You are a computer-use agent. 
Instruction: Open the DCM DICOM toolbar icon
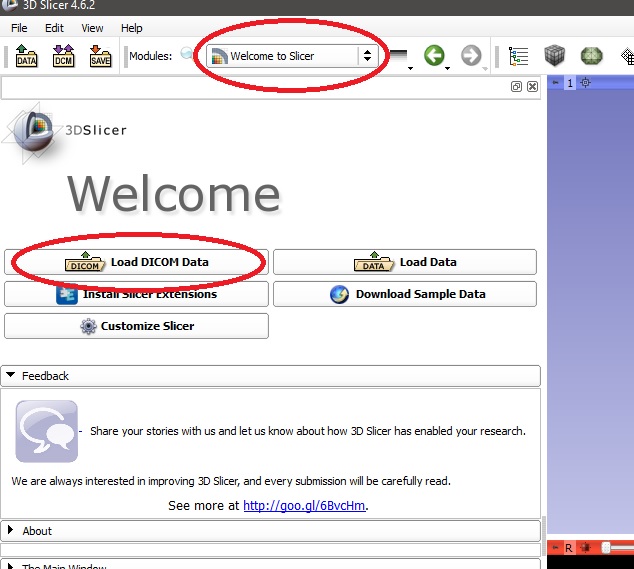point(63,56)
